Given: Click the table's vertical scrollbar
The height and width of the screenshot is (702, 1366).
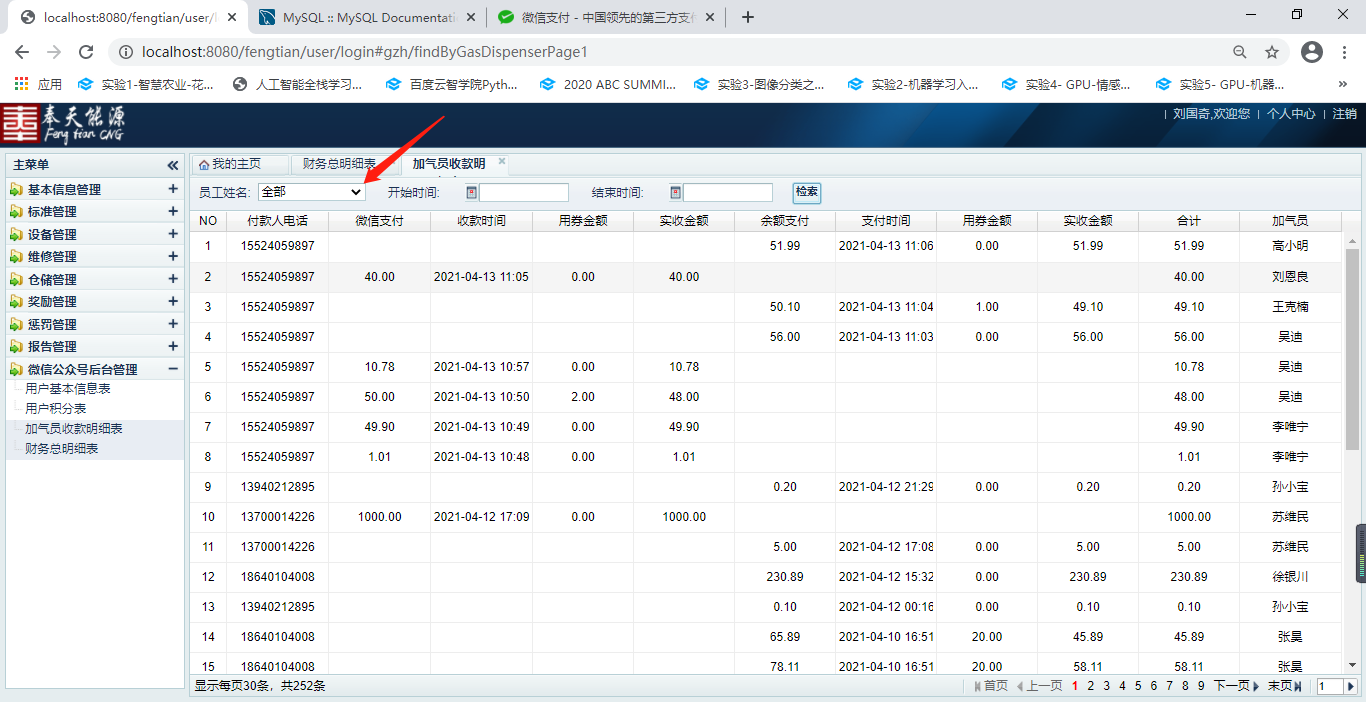Looking at the screenshot, I should (1351, 350).
